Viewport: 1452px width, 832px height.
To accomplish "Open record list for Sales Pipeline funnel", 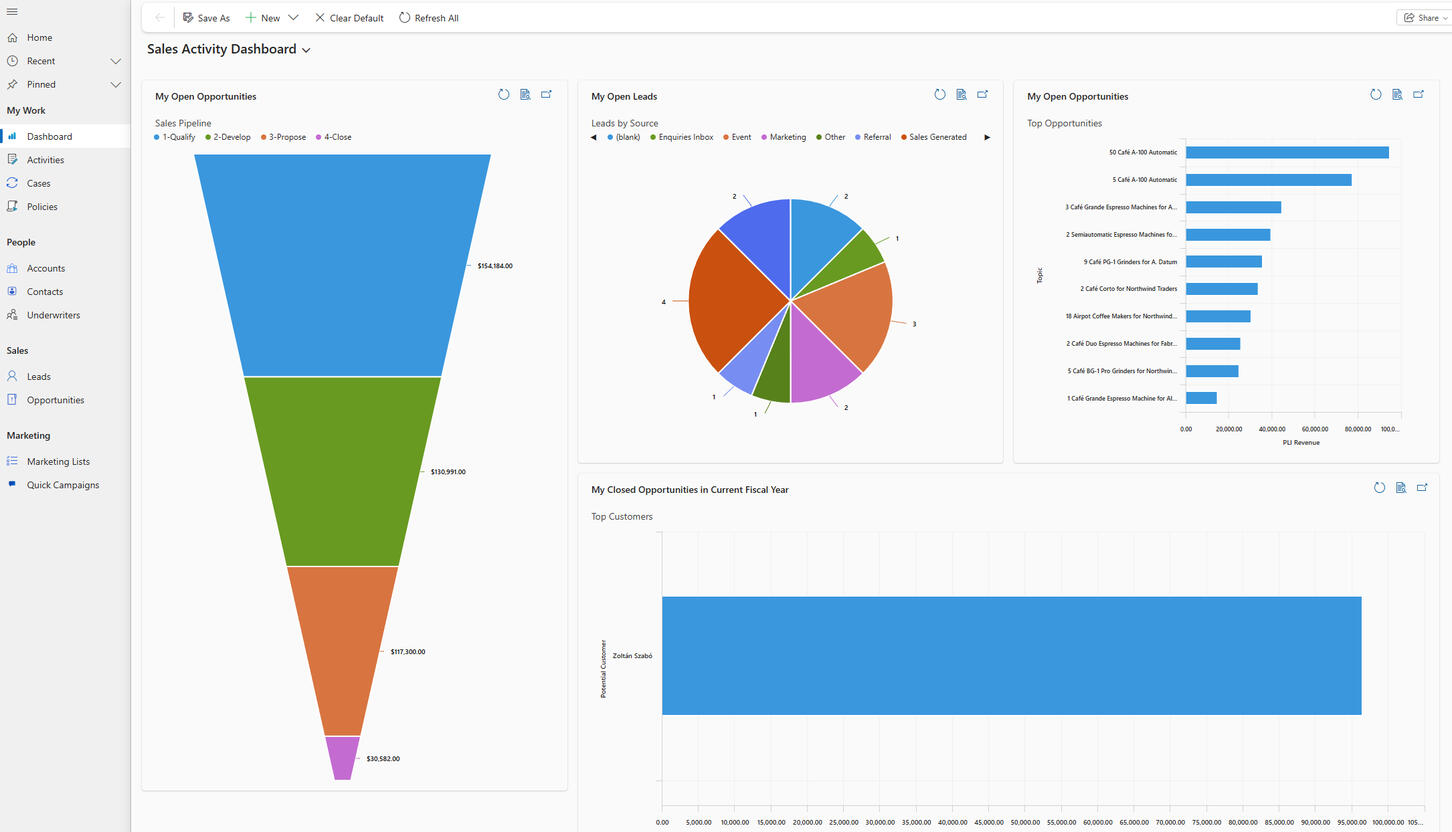I will [x=525, y=94].
